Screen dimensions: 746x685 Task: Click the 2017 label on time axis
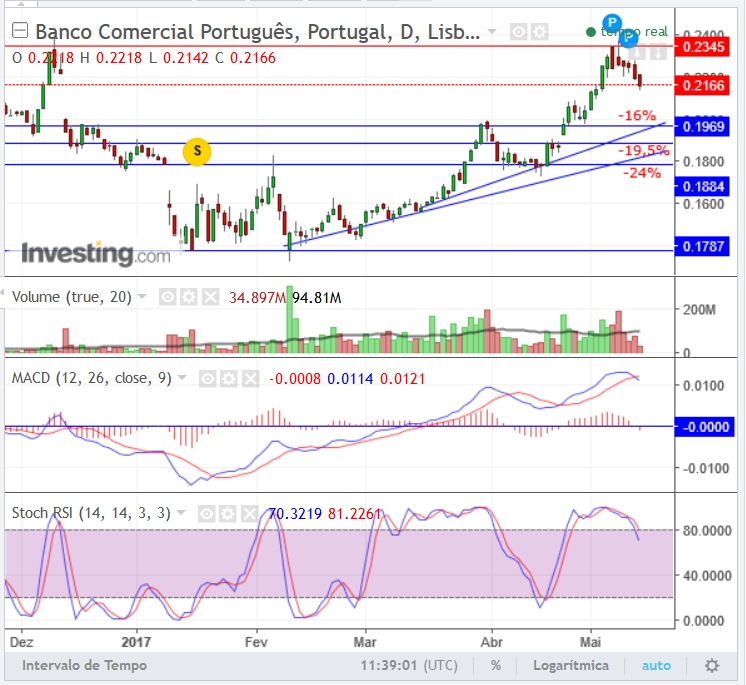click(x=136, y=642)
